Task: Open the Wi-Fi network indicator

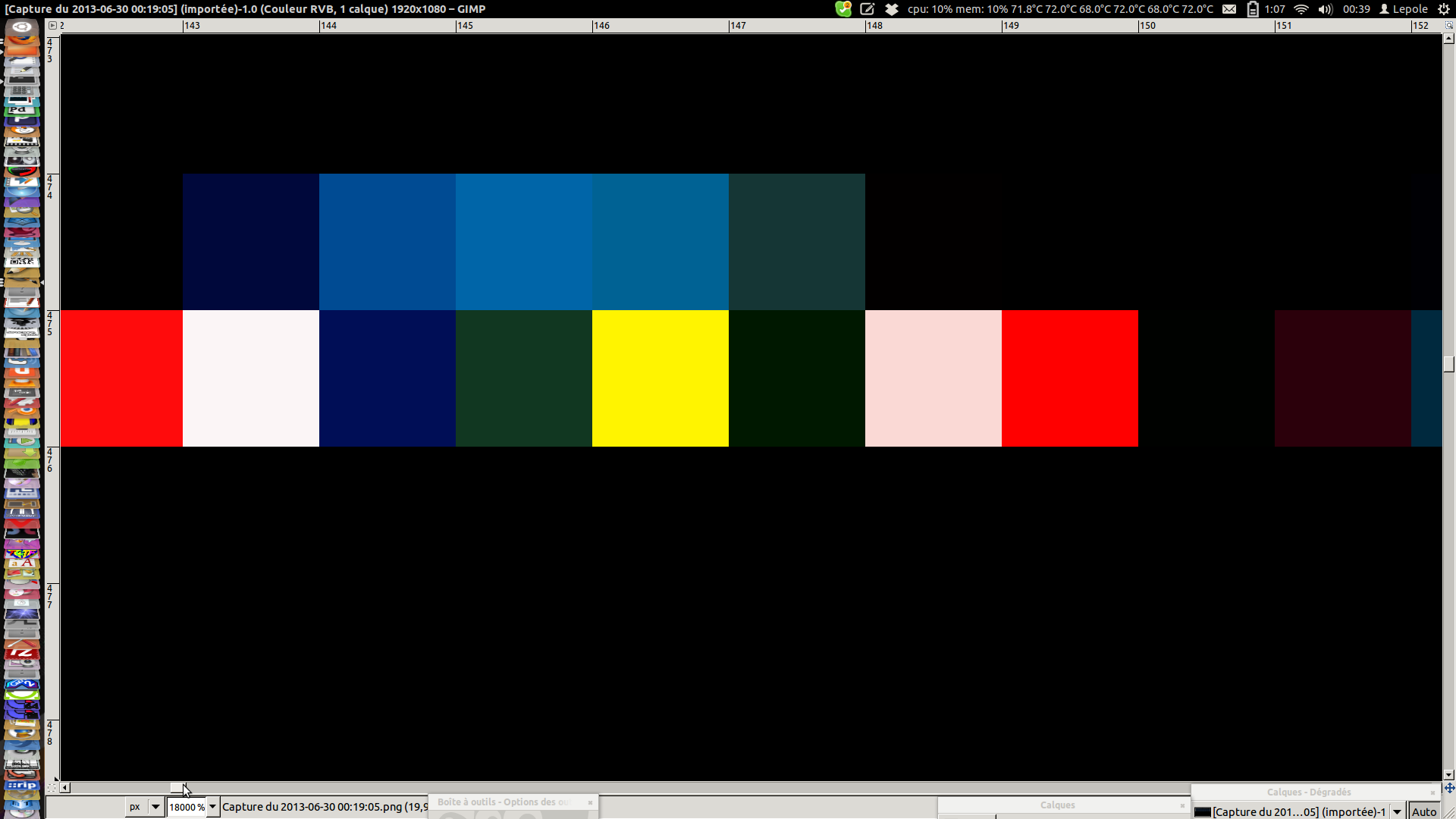Action: point(1301,9)
